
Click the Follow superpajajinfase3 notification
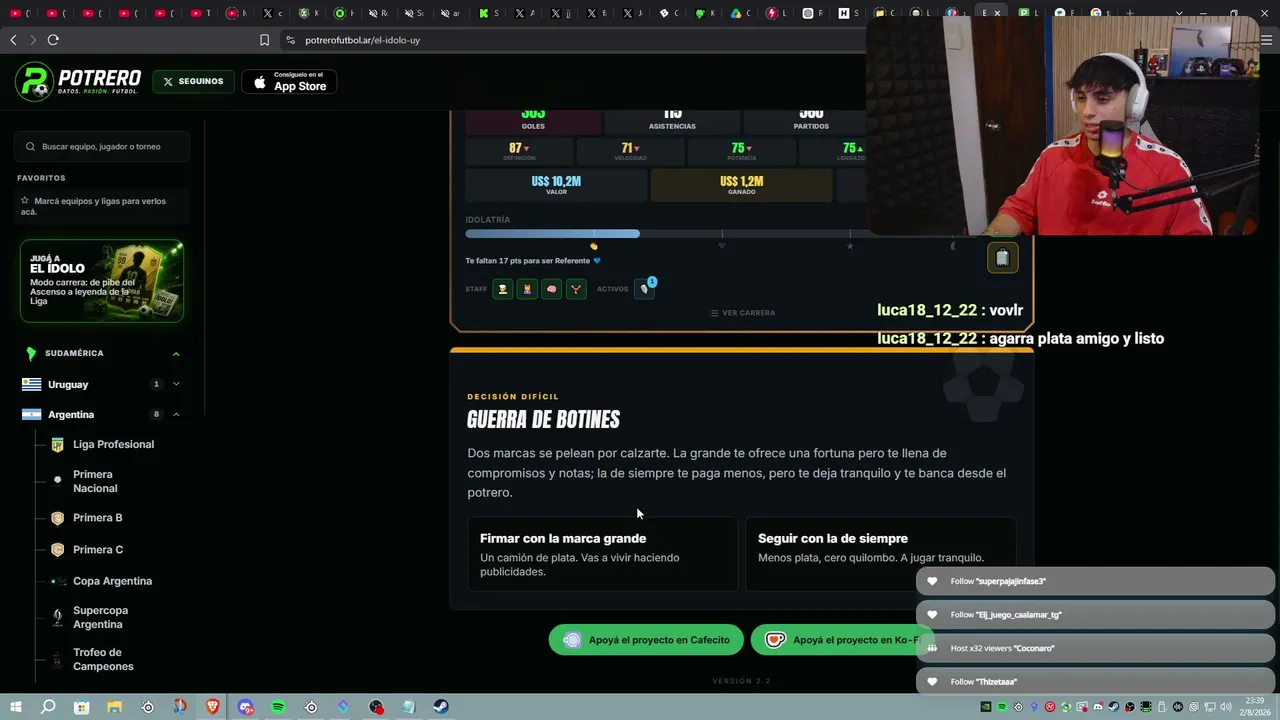click(x=1095, y=581)
